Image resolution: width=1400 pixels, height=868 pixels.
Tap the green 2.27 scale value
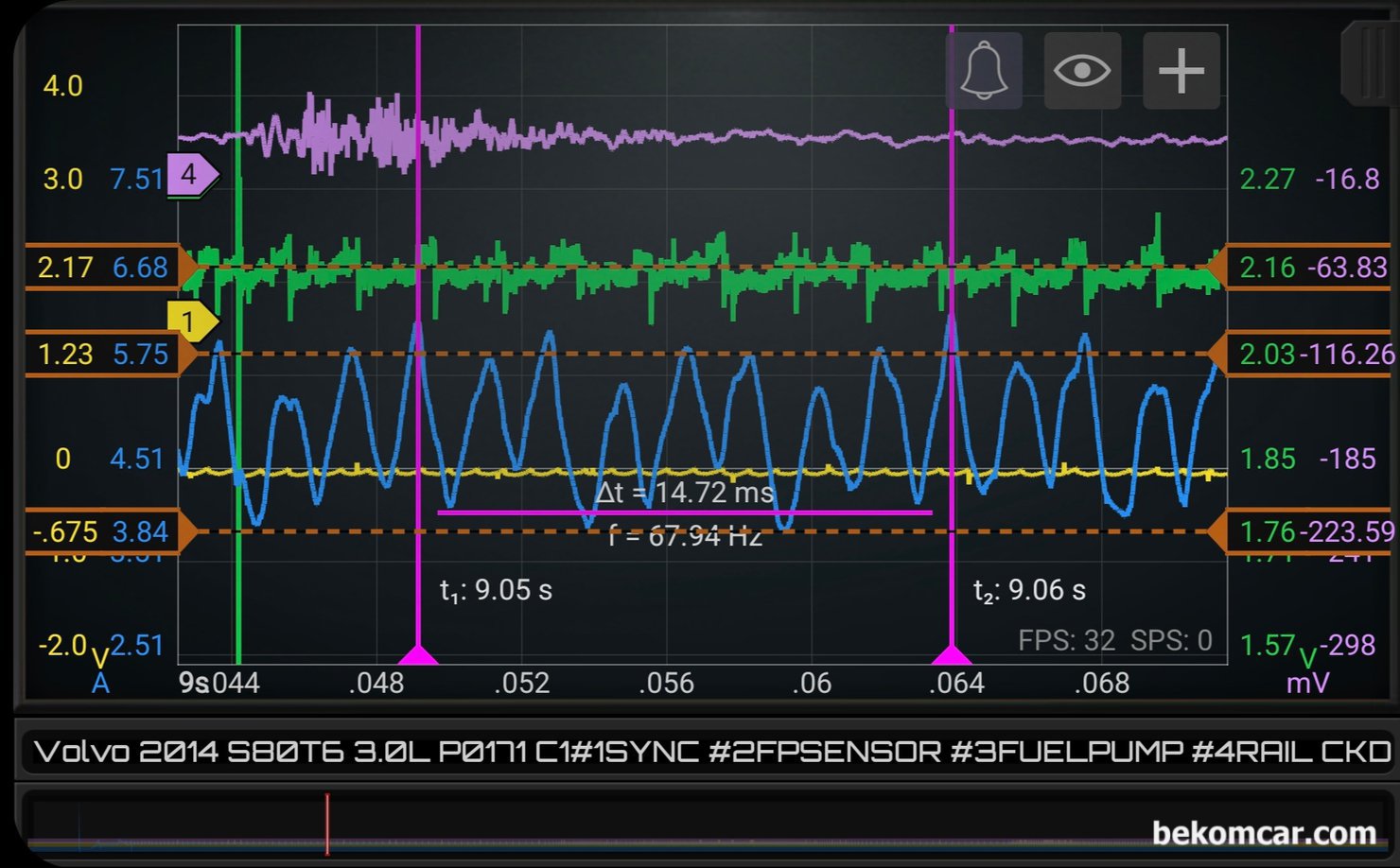[1268, 179]
